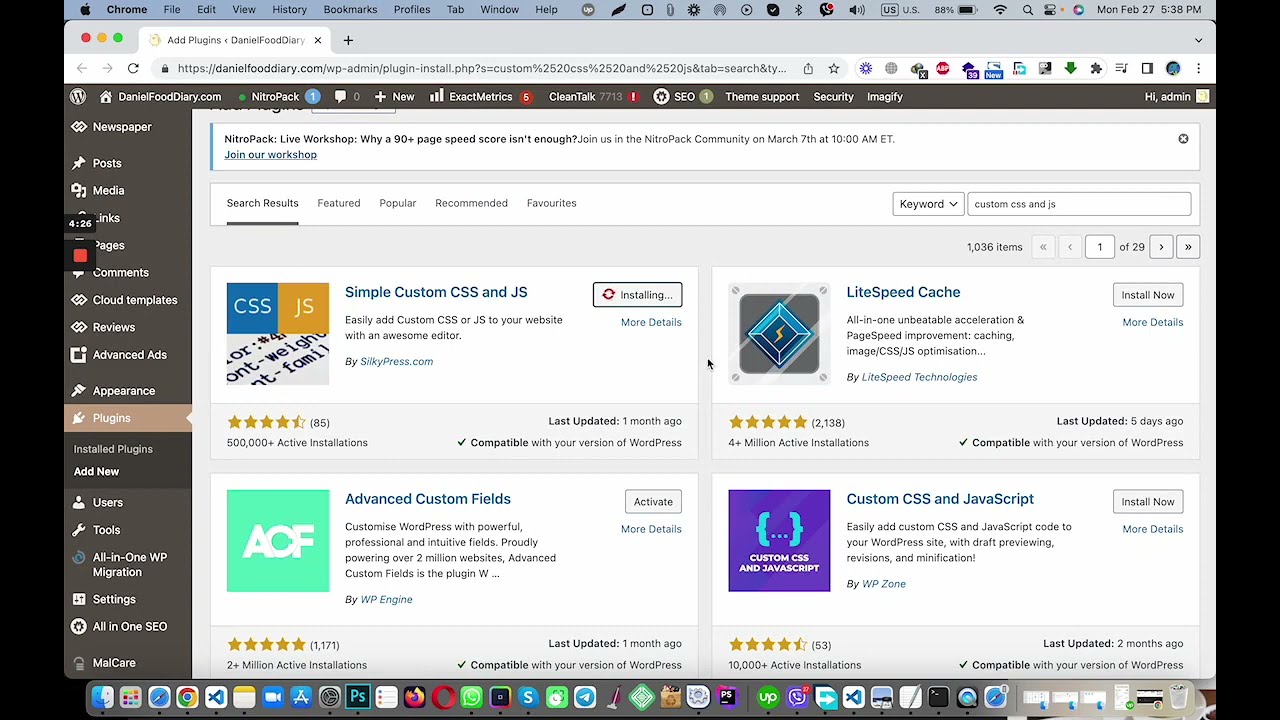Open Posts in the admin sidebar
The width and height of the screenshot is (1280, 720).
(x=107, y=163)
